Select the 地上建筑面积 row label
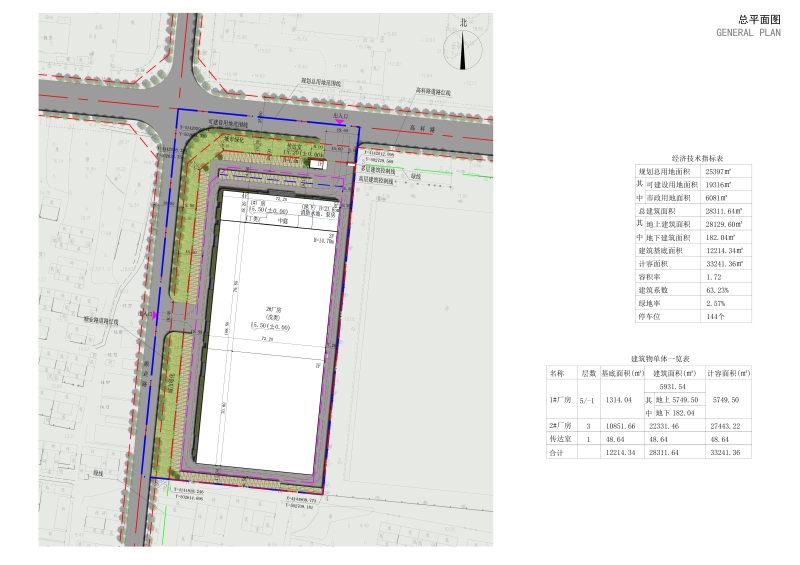This screenshot has width=800, height=565. point(668,225)
